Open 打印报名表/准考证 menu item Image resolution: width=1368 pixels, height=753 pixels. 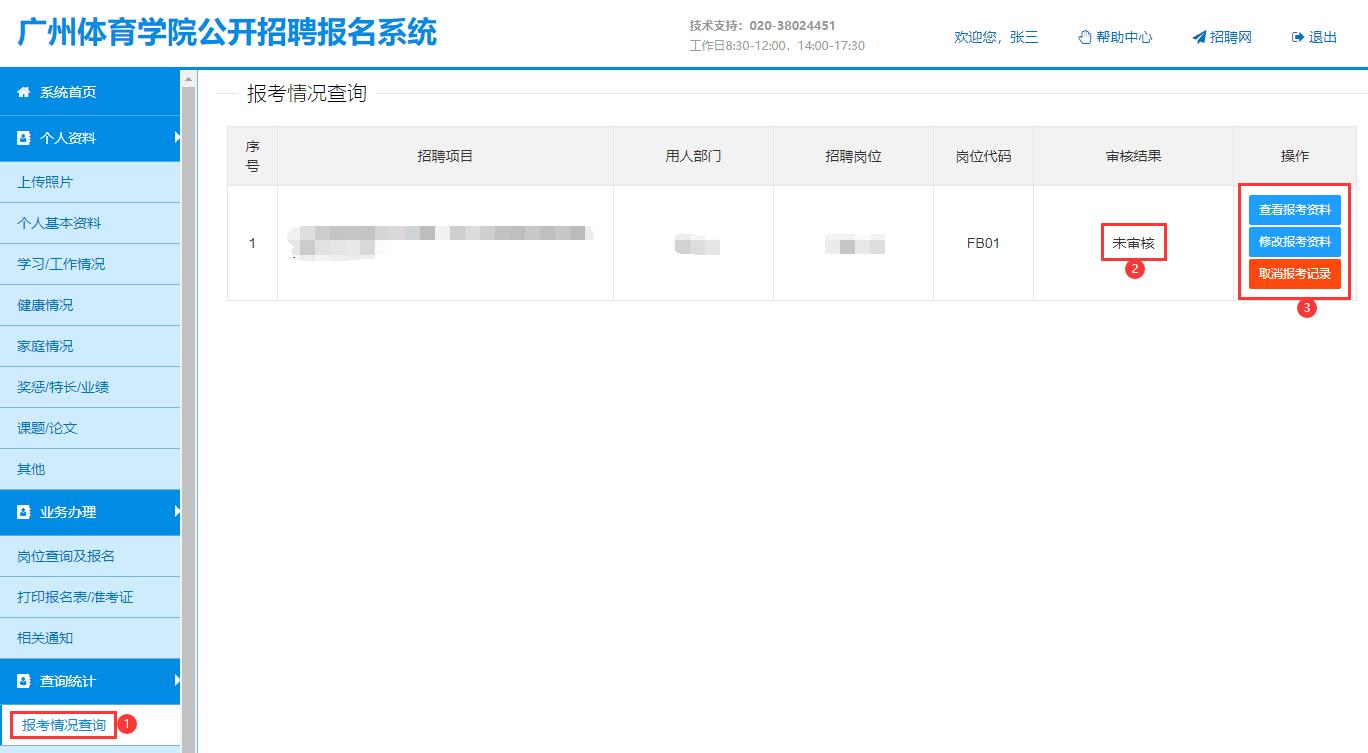[x=75, y=597]
